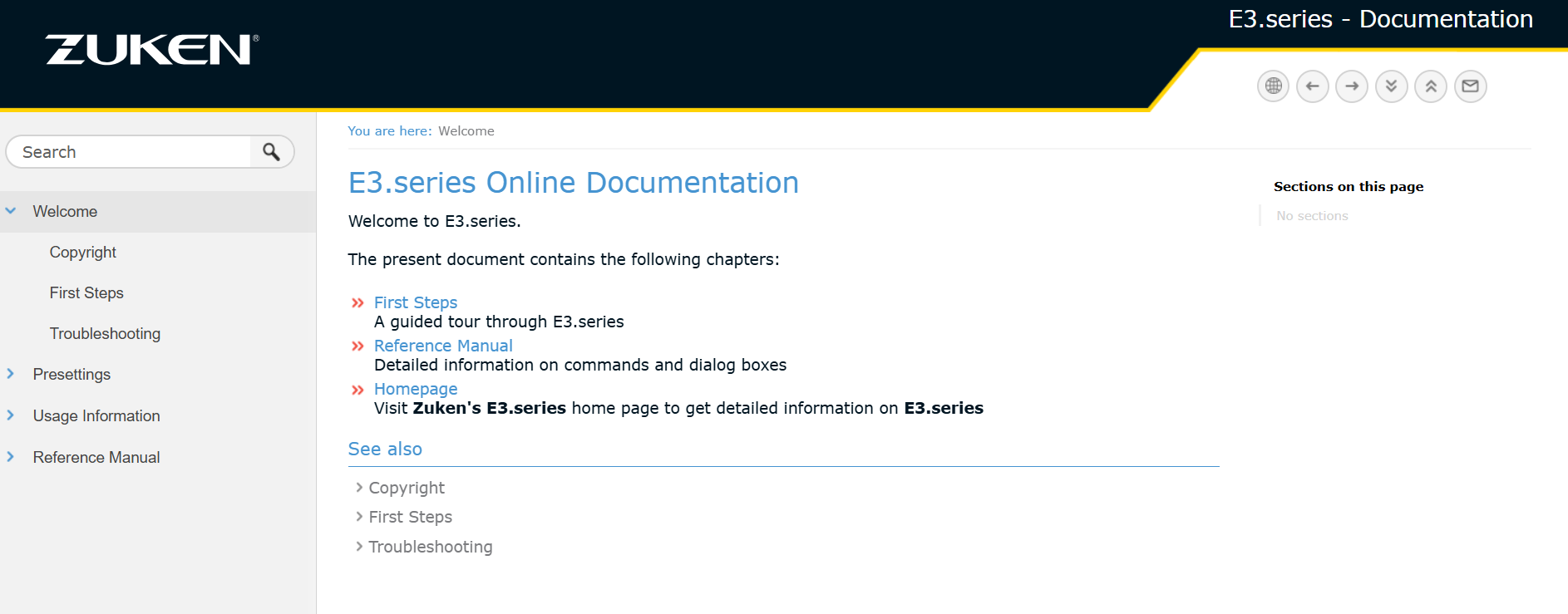This screenshot has height=614, width=1568.
Task: Expand the Reference Manual sidebar node
Action: click(11, 456)
